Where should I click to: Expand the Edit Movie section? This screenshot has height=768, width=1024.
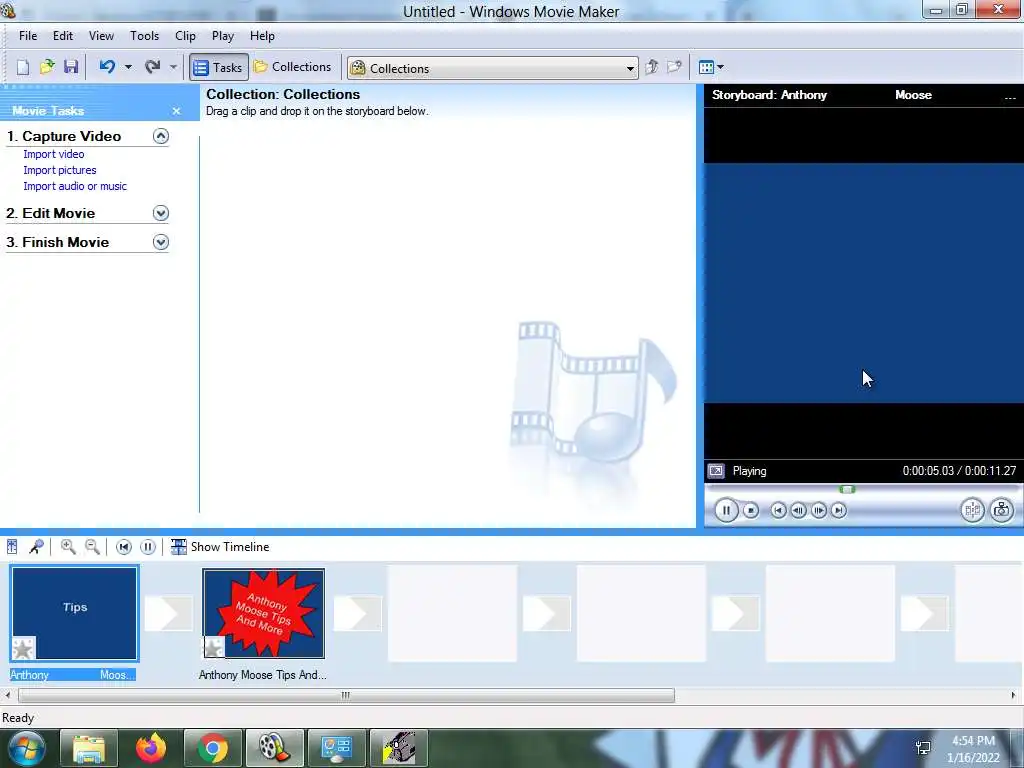click(x=161, y=213)
